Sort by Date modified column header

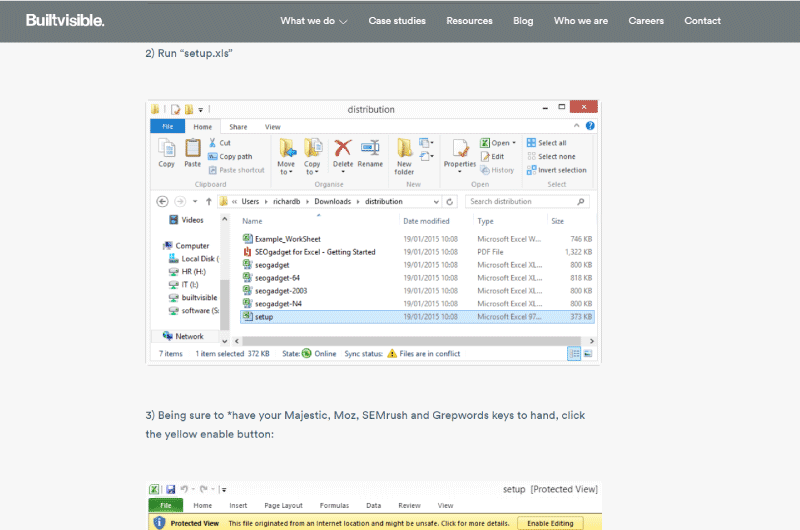click(426, 221)
